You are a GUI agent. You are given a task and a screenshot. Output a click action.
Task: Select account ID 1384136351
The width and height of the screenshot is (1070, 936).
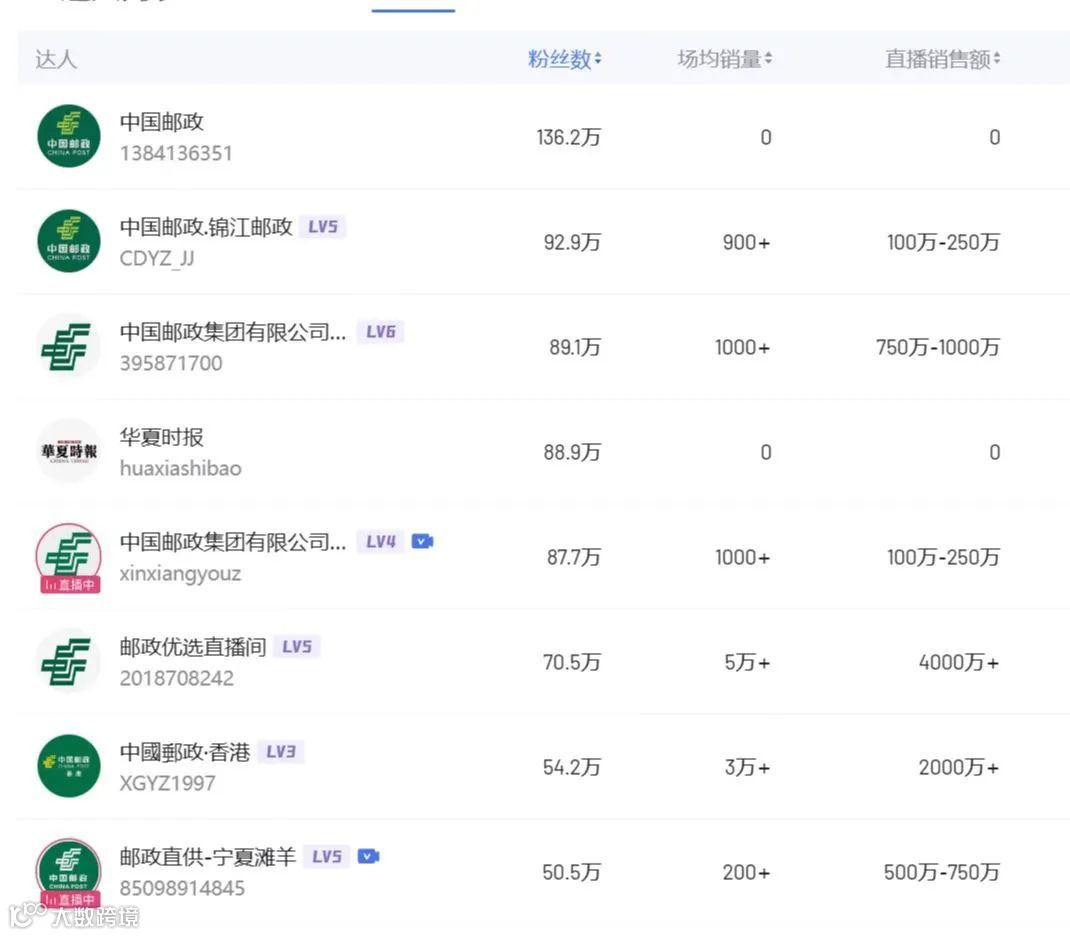click(x=176, y=153)
